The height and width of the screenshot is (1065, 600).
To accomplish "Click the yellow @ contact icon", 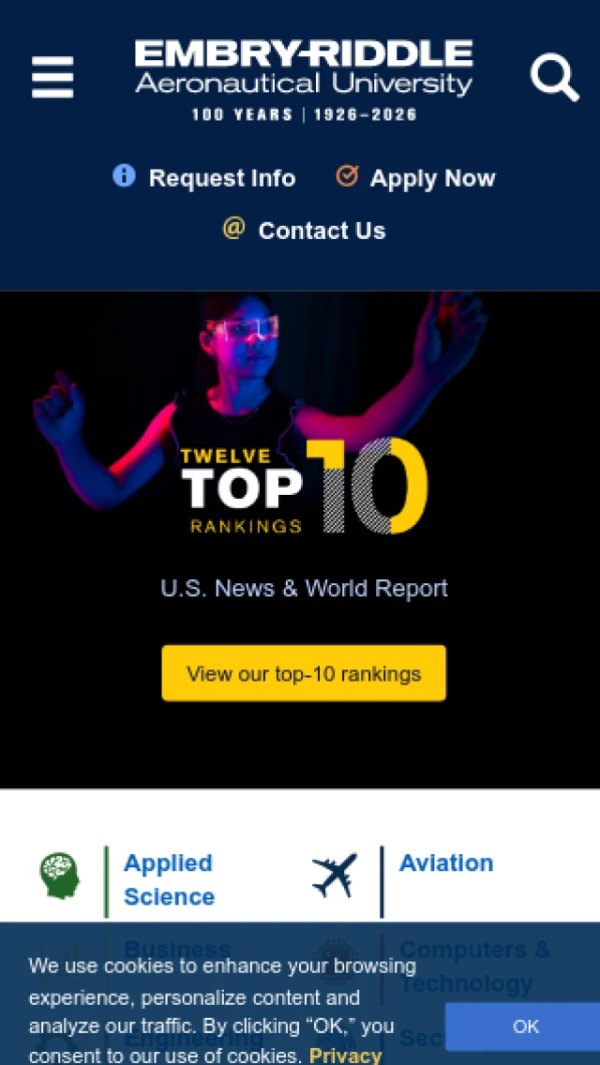I will (x=234, y=228).
